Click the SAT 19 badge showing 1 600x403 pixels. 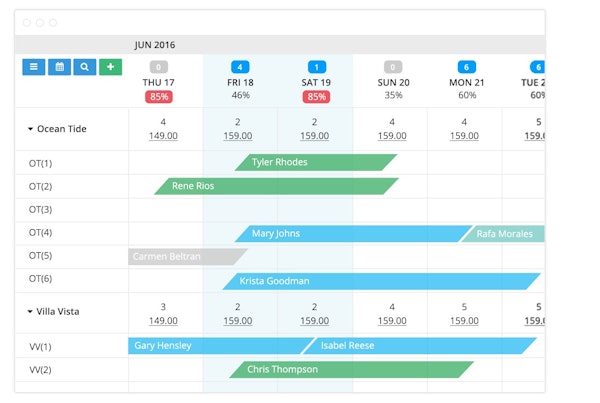point(317,67)
